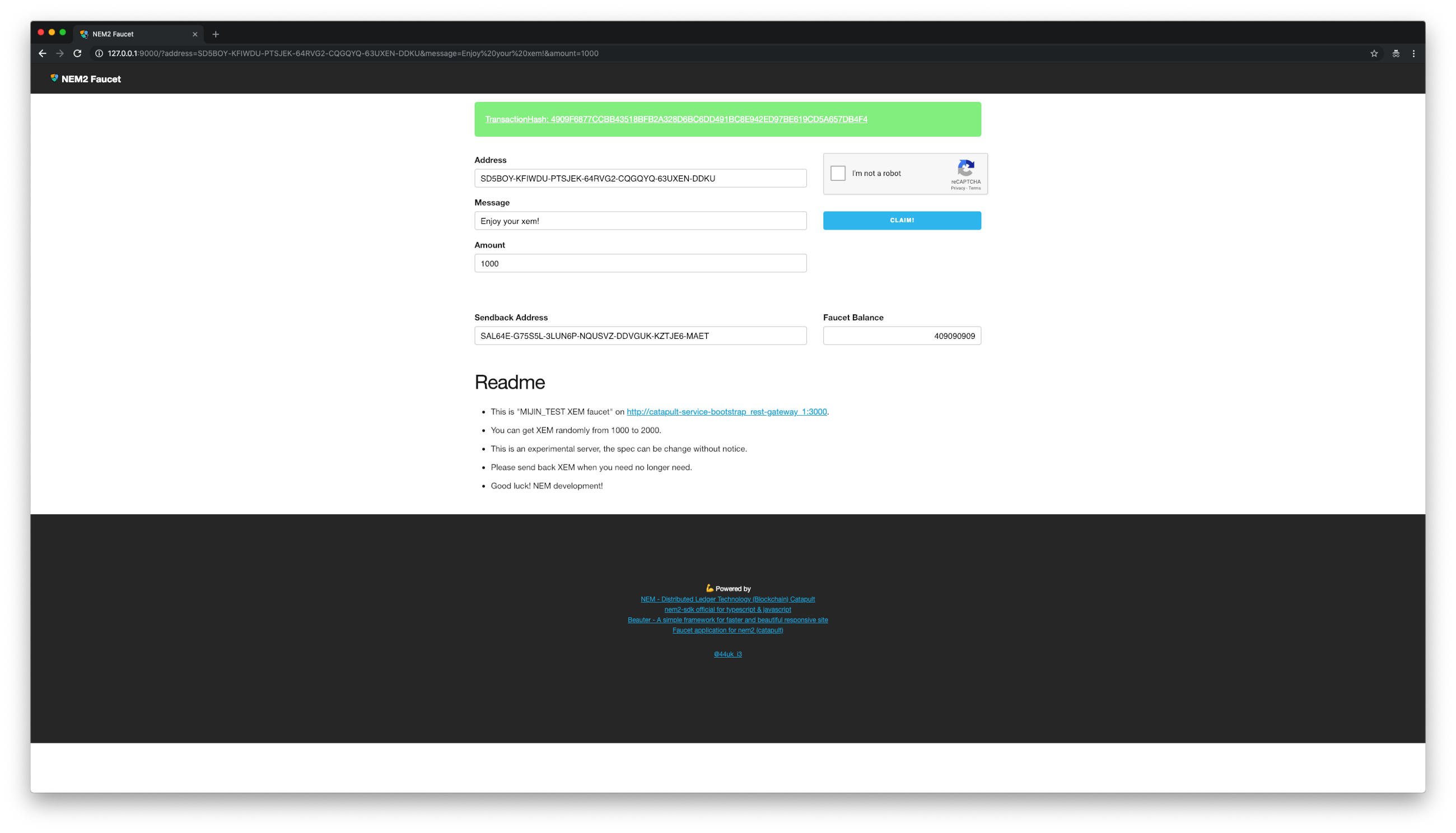Click into the Address input field
The width and height of the screenshot is (1456, 833).
point(640,179)
